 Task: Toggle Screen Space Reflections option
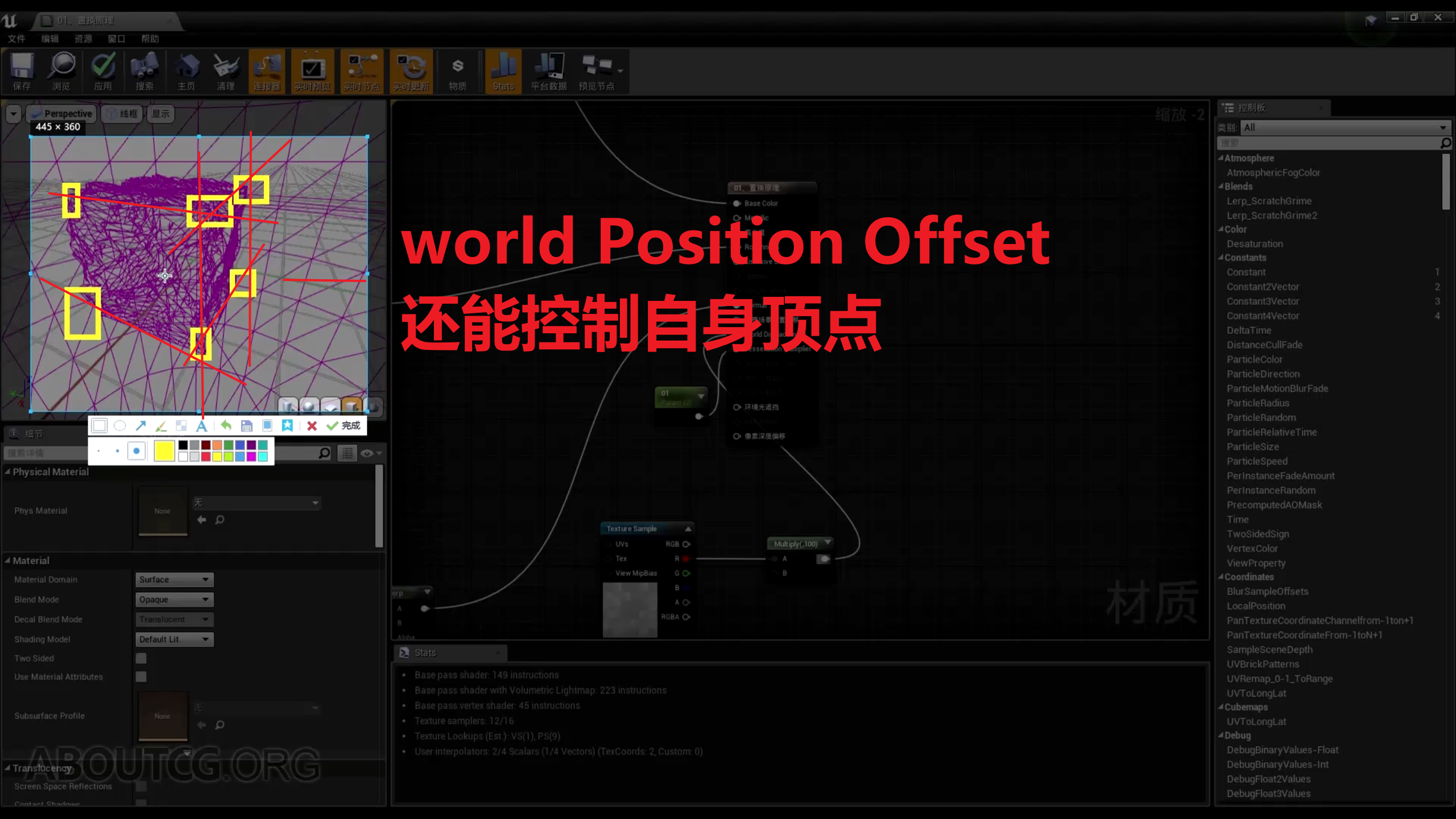pos(140,787)
